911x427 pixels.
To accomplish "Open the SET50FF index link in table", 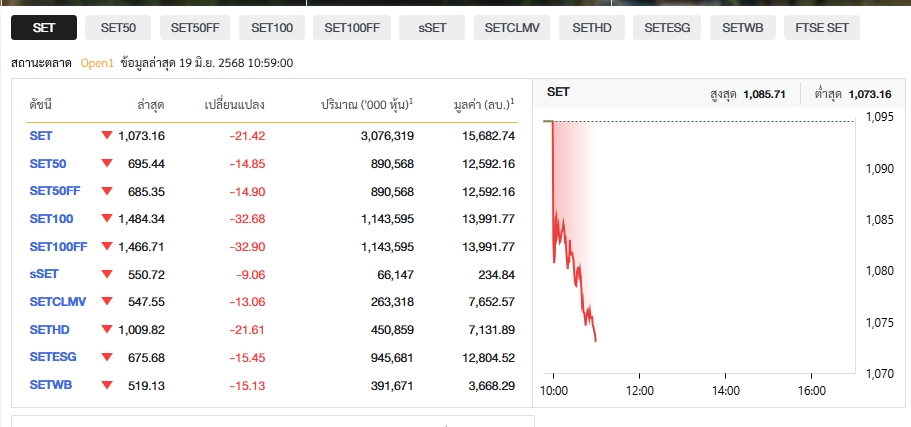I will pos(55,191).
